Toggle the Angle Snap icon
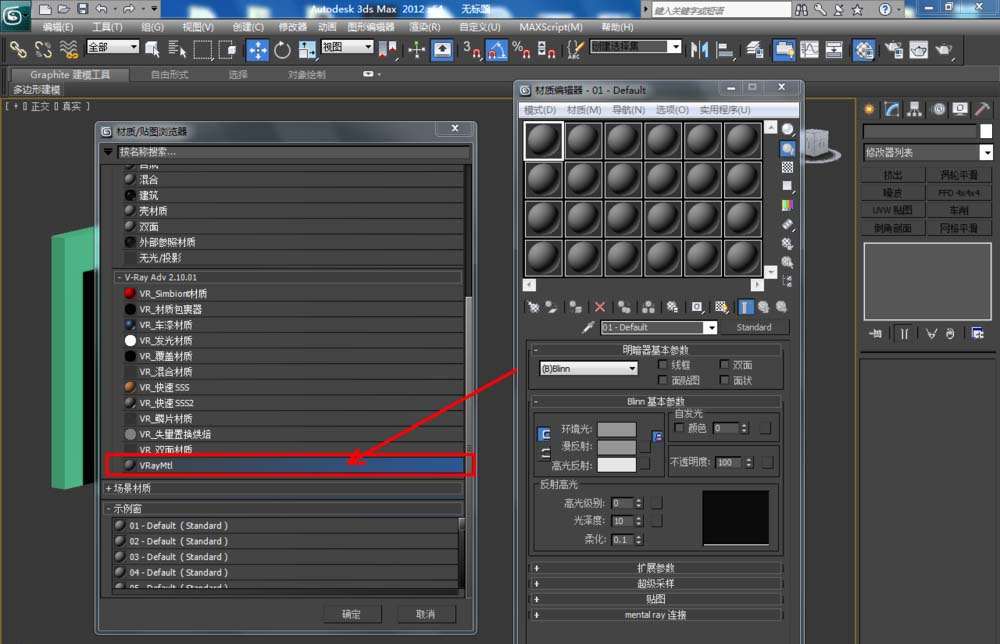1000x644 pixels. pos(497,49)
